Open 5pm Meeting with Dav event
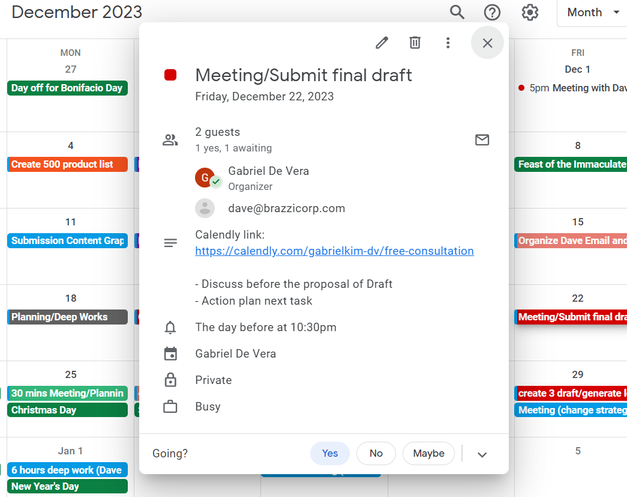The width and height of the screenshot is (627, 497). (x=572, y=88)
